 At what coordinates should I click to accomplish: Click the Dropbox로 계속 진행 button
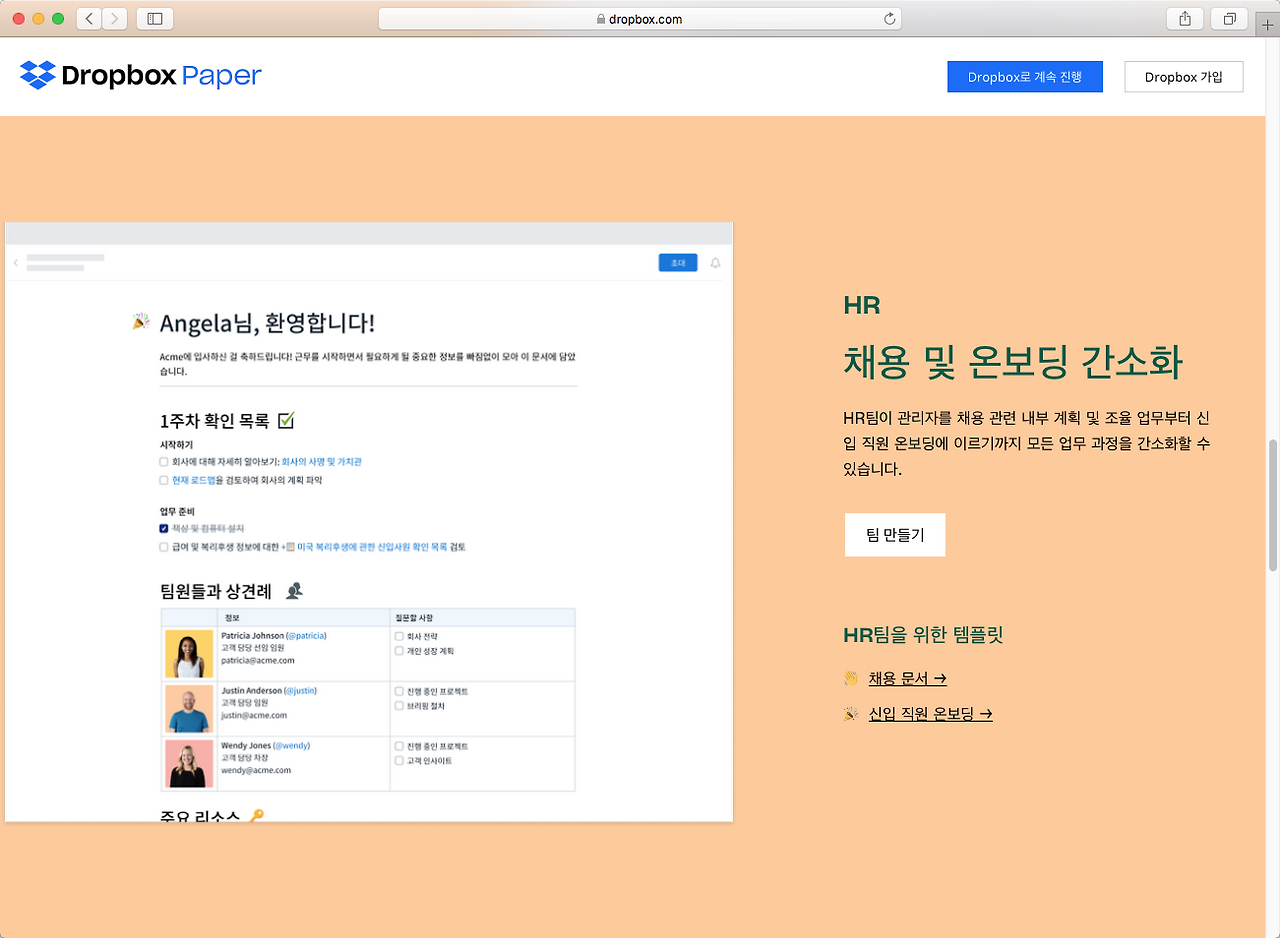(x=1025, y=77)
